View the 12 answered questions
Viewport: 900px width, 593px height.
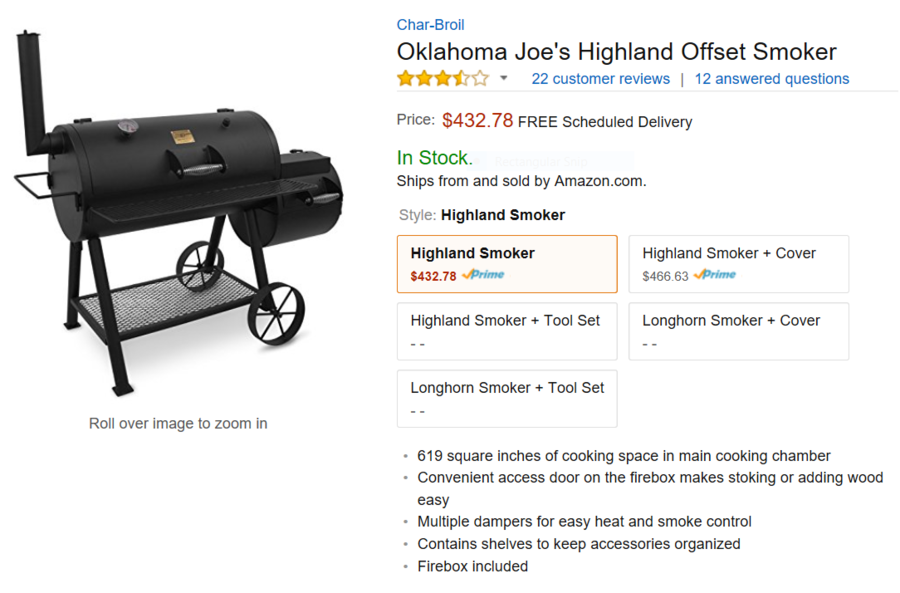point(771,79)
